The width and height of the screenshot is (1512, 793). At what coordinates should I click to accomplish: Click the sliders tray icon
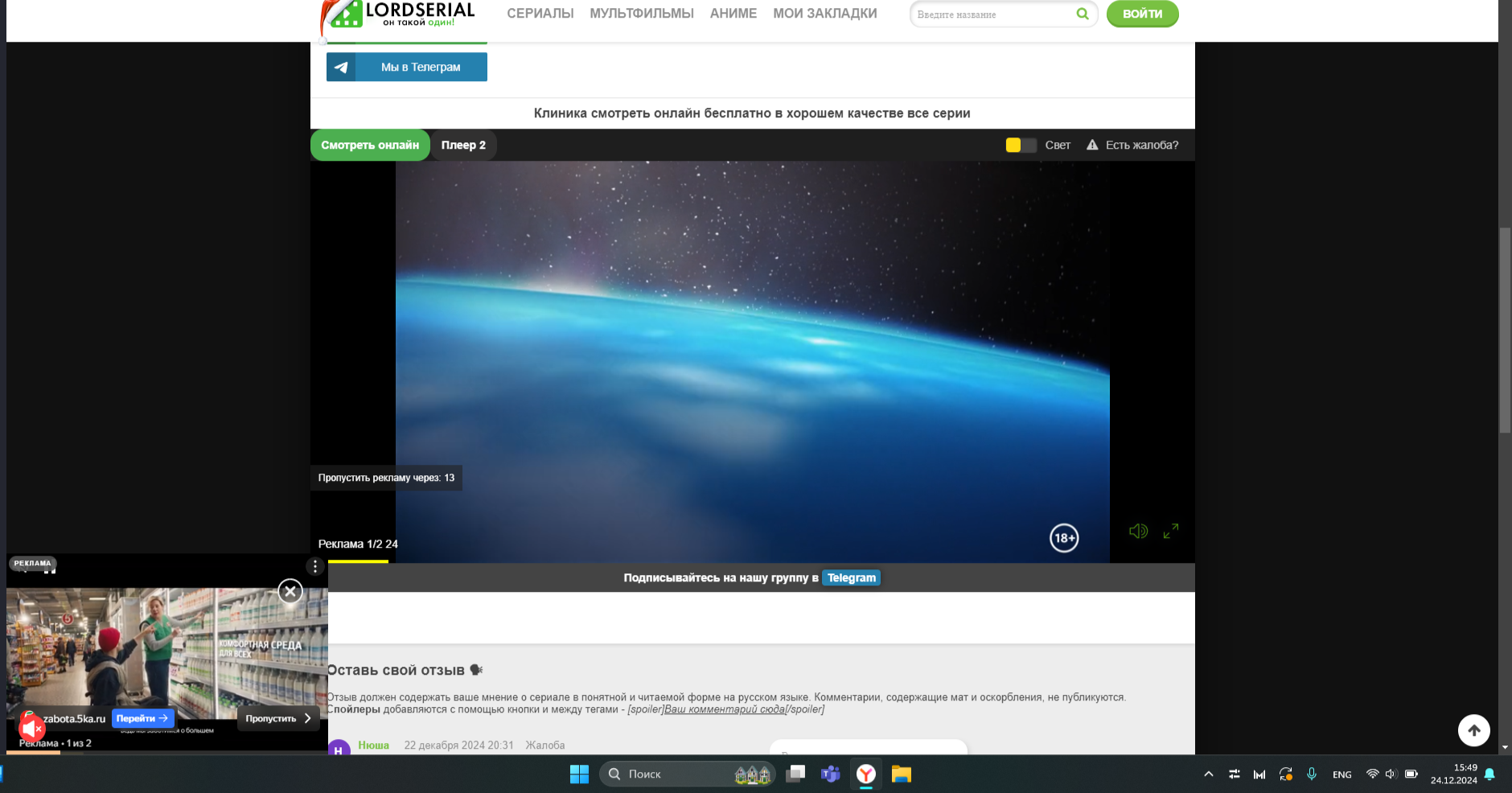tap(1234, 774)
